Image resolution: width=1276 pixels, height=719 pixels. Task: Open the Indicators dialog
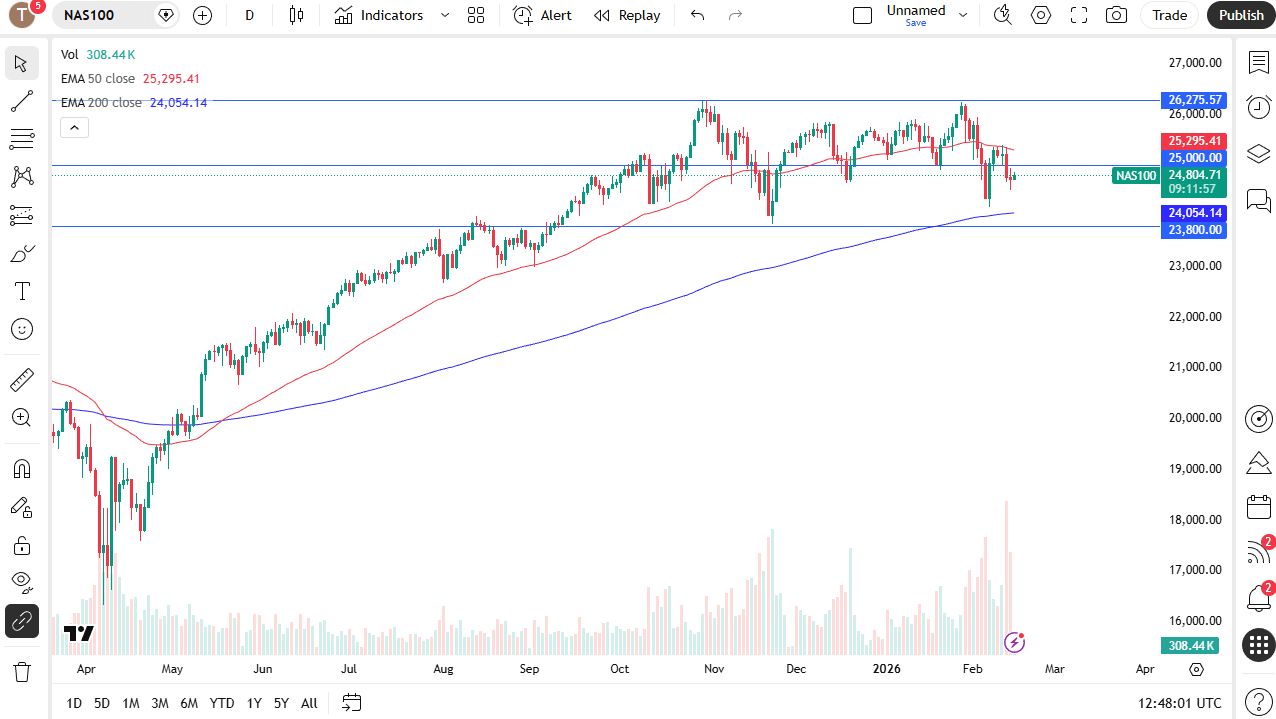(379, 15)
